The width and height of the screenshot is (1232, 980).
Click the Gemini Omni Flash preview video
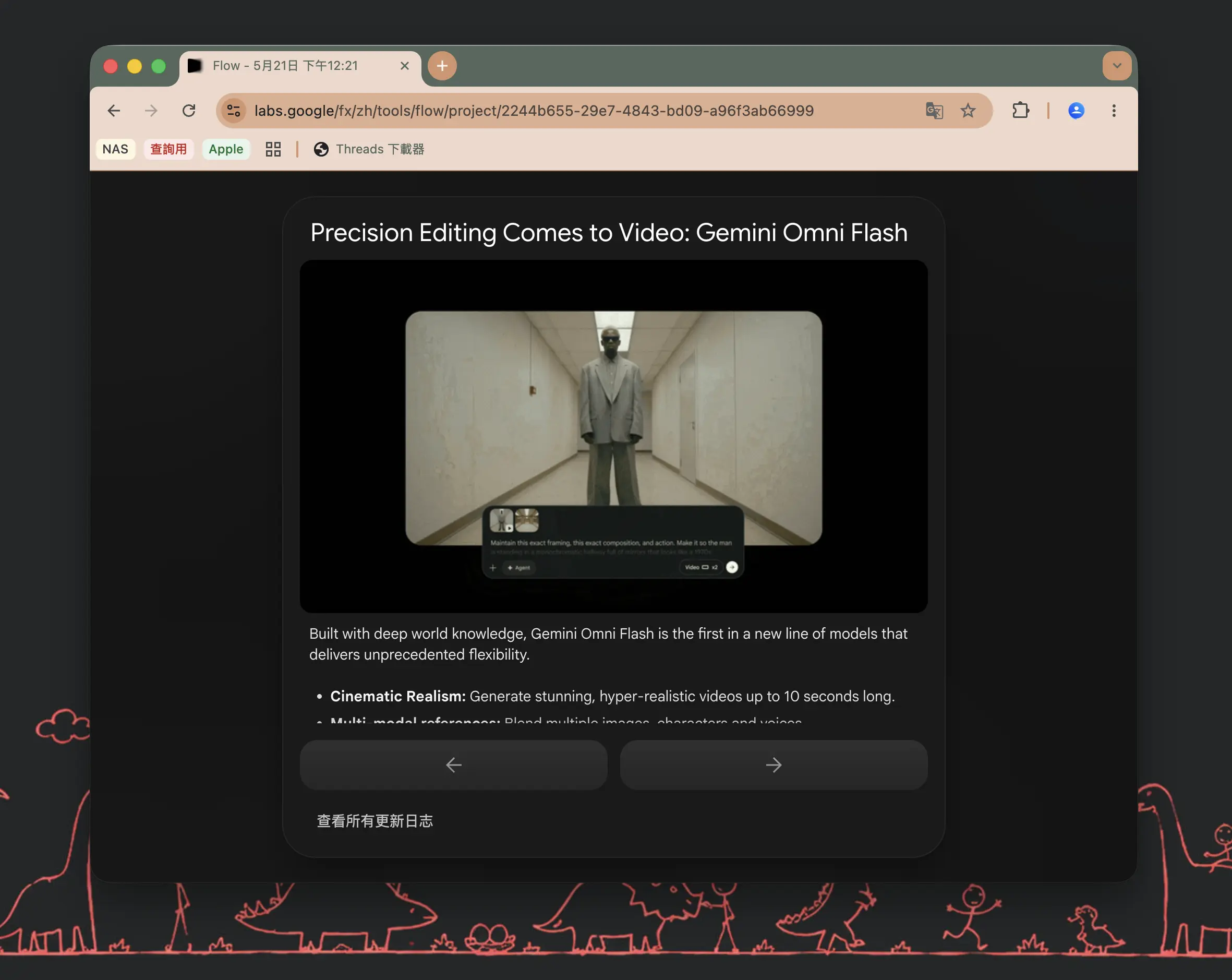coord(614,436)
